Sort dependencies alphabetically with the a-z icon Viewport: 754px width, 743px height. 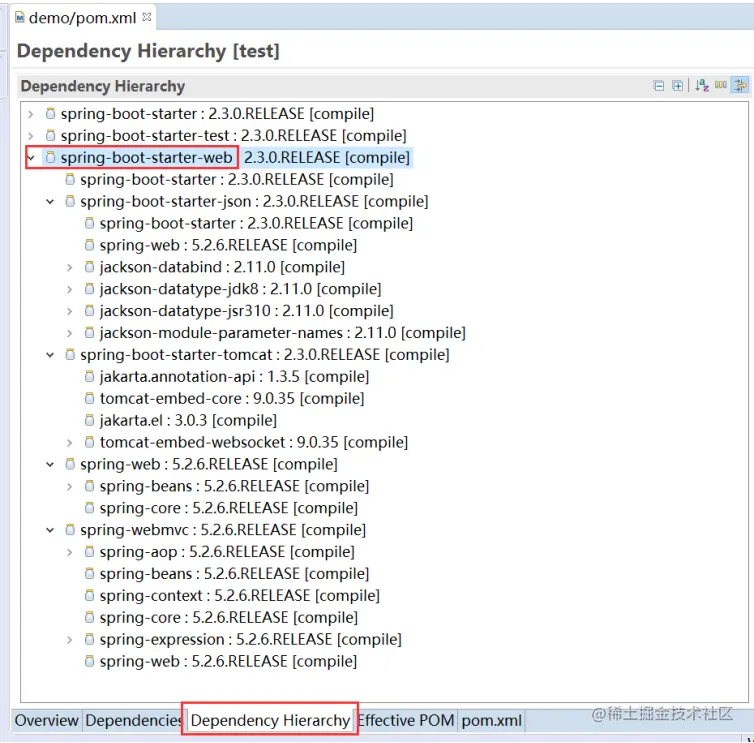tap(702, 86)
